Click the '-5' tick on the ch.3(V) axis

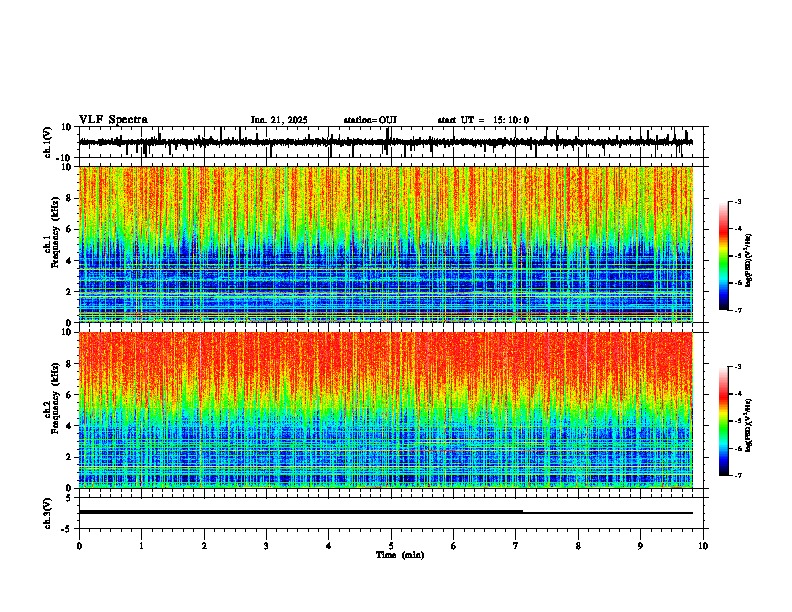(x=68, y=529)
